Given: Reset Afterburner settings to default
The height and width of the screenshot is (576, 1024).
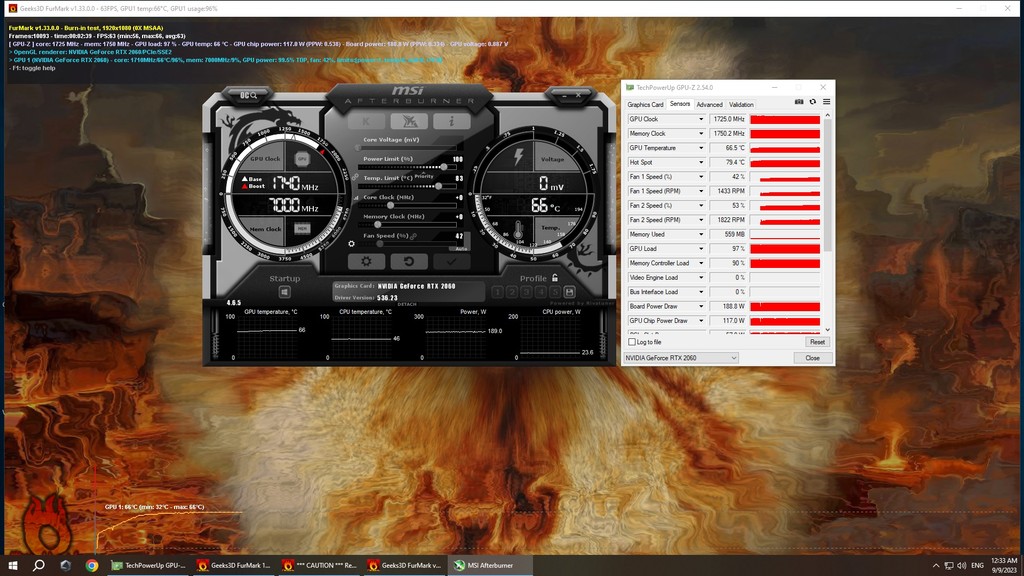Looking at the screenshot, I should [409, 261].
